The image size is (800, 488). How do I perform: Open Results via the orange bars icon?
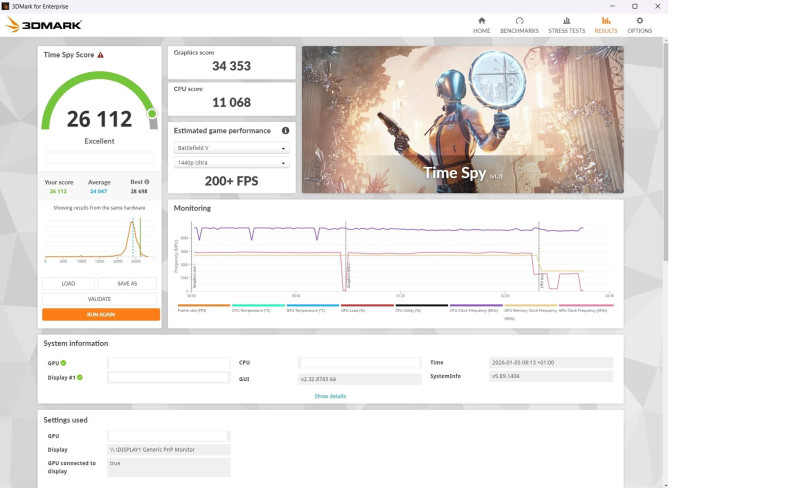[x=606, y=20]
